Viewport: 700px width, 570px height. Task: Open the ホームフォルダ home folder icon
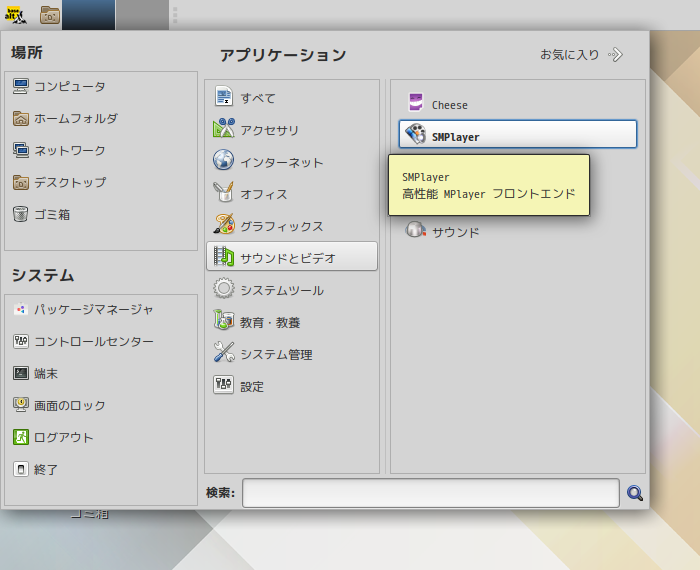21,118
